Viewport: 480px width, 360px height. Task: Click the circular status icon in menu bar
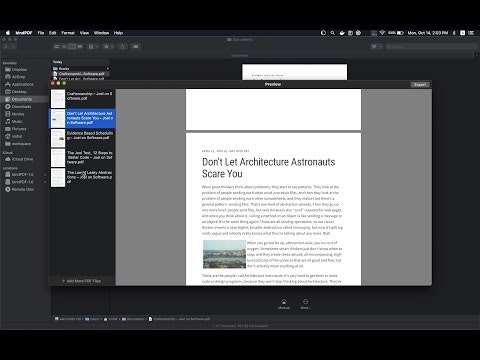tap(323, 33)
